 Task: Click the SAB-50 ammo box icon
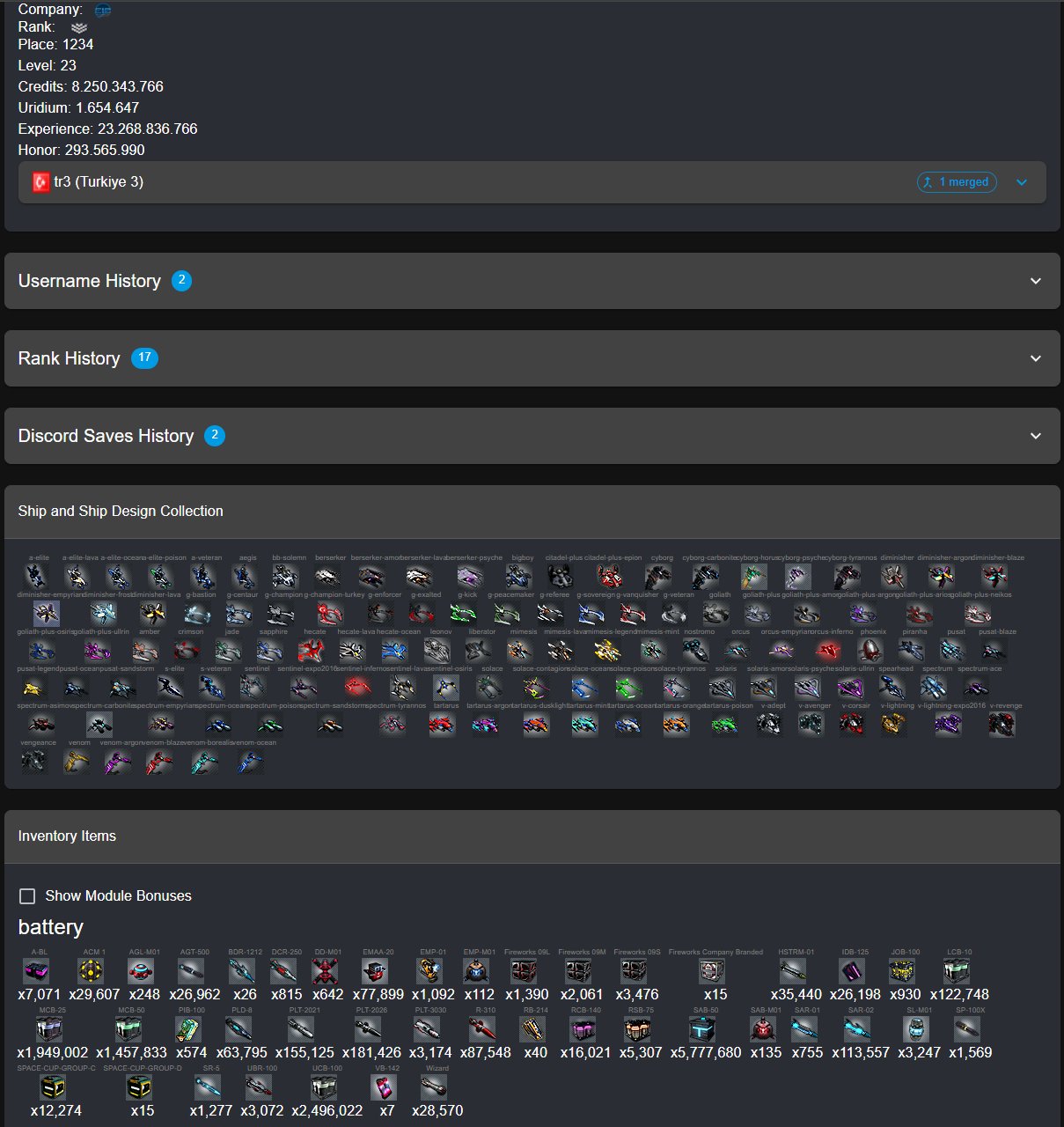702,1029
